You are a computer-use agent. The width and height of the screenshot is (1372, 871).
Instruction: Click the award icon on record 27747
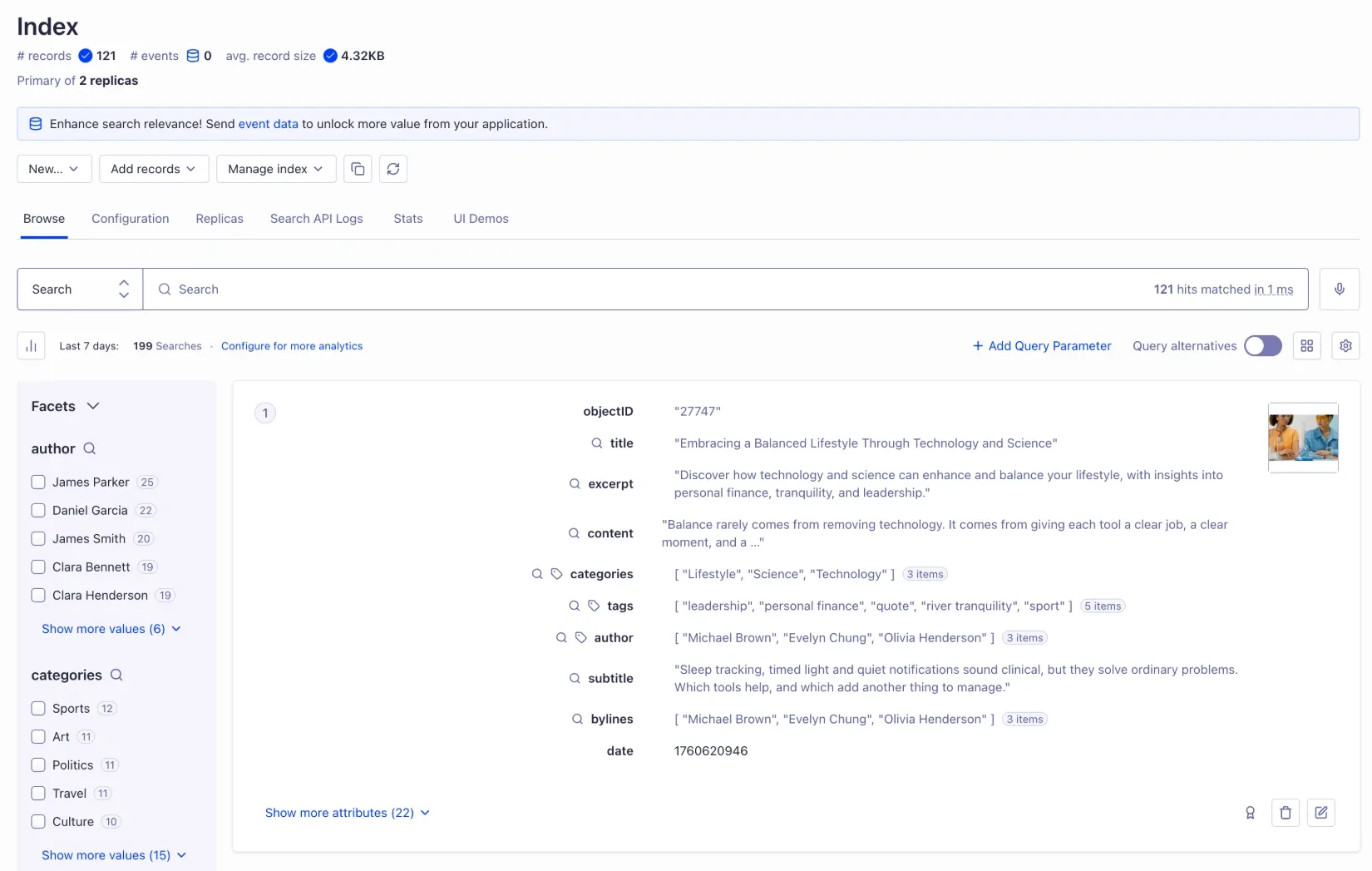click(x=1250, y=813)
